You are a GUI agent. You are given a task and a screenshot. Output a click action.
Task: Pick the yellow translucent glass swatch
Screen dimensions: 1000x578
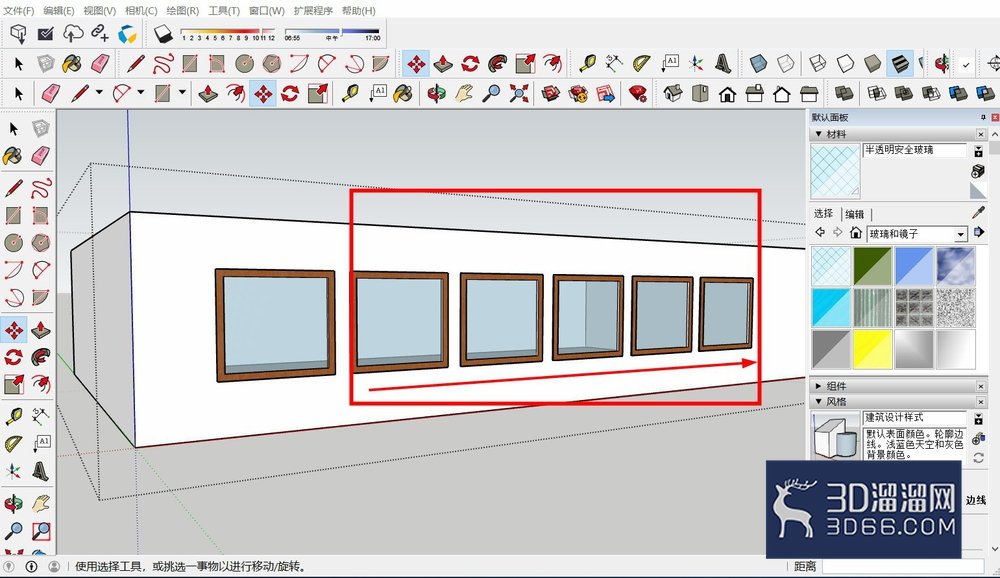tap(872, 349)
